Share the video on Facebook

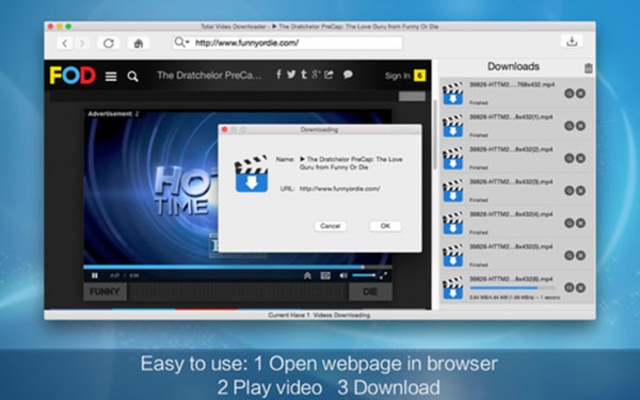point(279,74)
